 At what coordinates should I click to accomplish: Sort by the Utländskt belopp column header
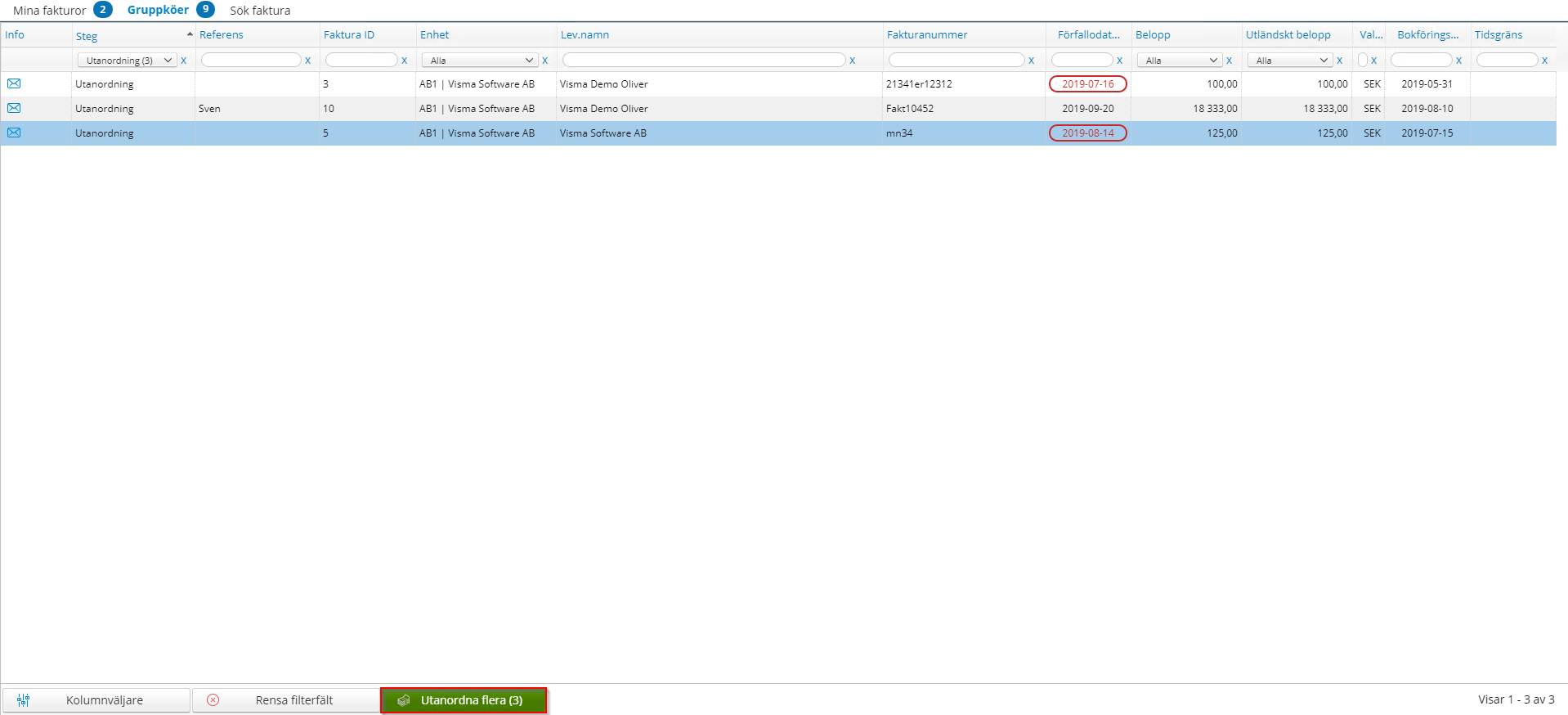click(x=1288, y=34)
